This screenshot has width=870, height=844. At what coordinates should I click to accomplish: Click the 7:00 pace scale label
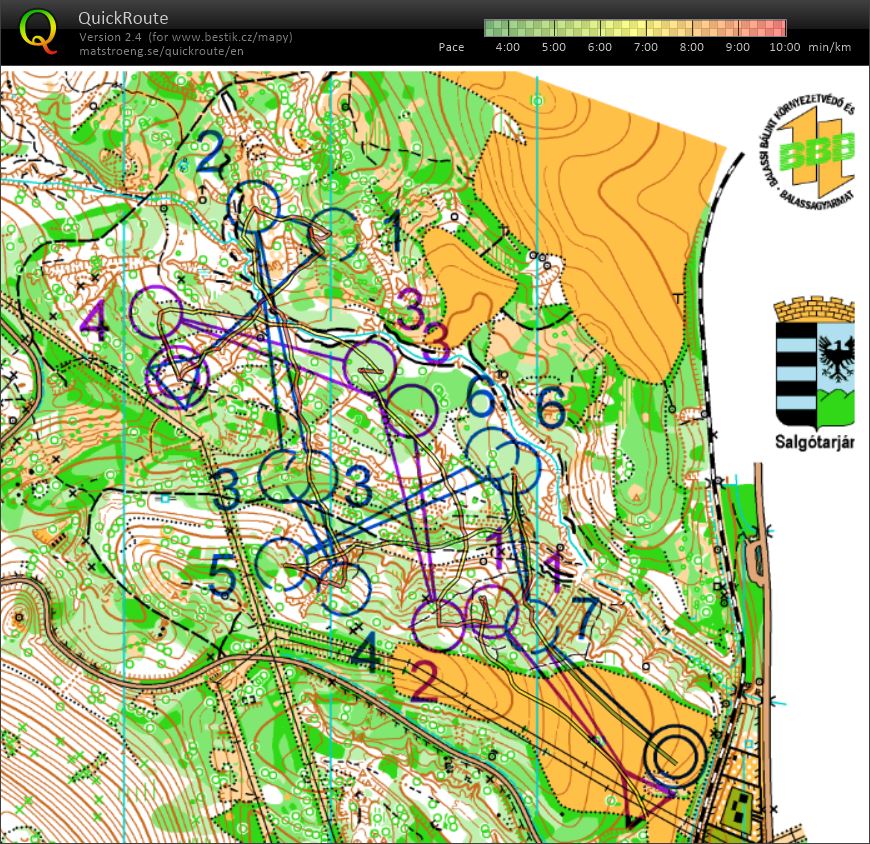pyautogui.click(x=645, y=47)
